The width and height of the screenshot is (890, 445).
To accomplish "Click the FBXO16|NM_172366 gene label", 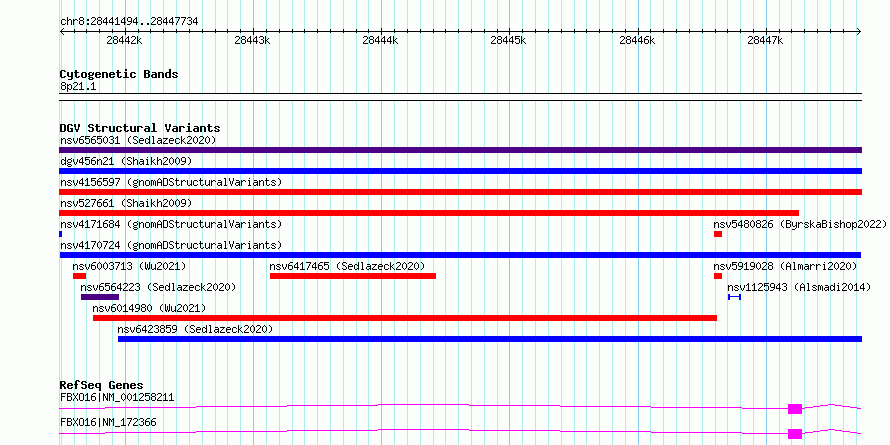I will [108, 423].
